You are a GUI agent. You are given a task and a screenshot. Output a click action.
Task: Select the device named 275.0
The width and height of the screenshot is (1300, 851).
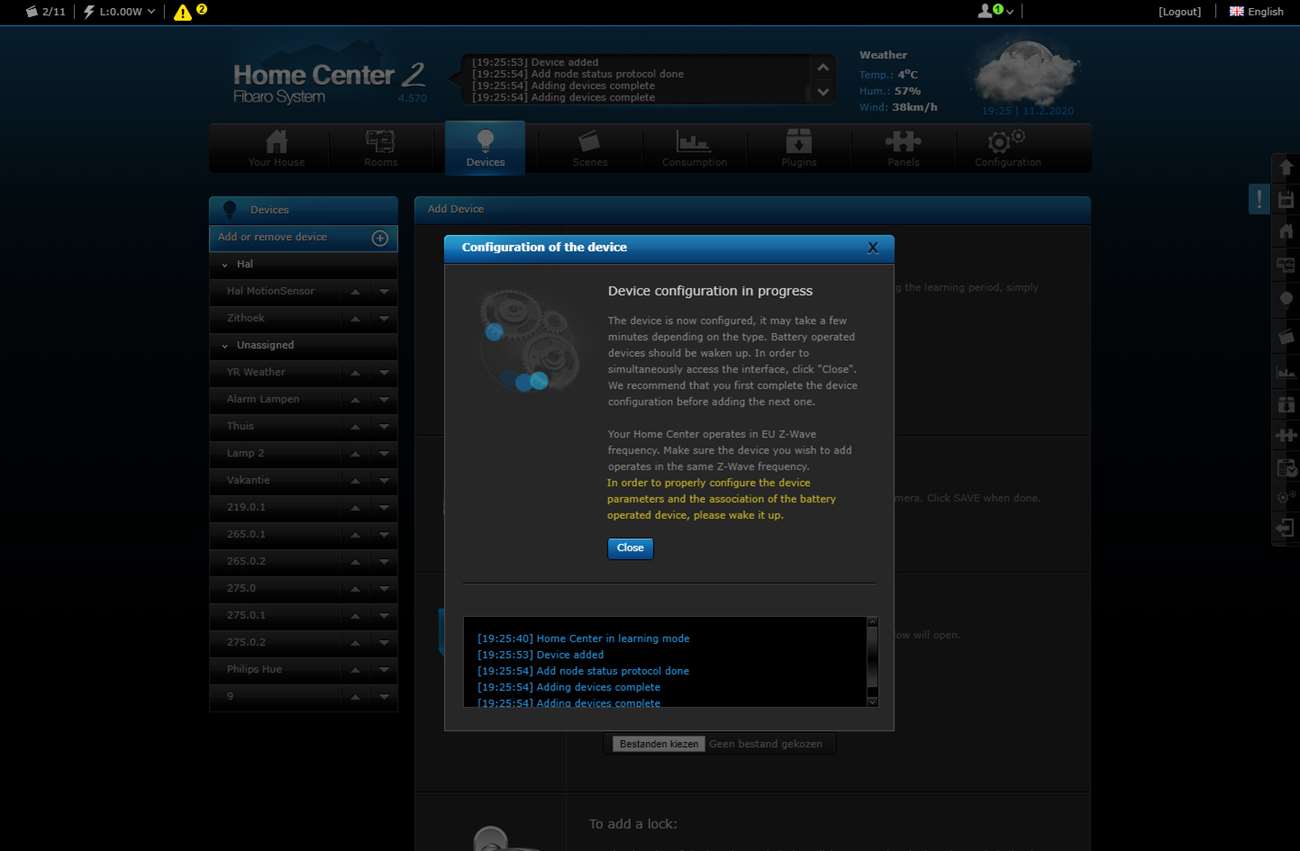(241, 588)
